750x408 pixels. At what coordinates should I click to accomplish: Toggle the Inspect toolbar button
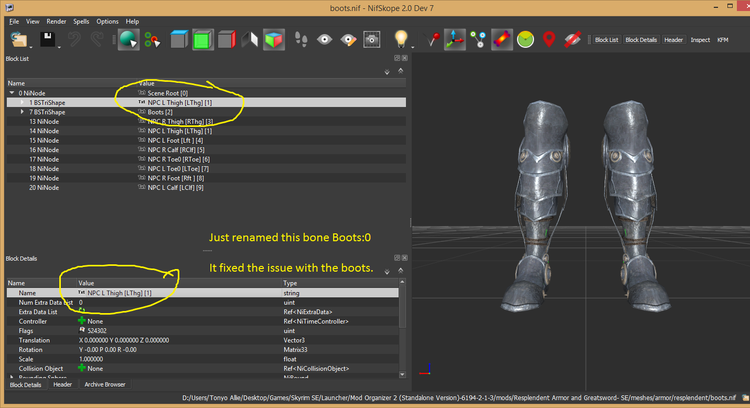tap(700, 40)
